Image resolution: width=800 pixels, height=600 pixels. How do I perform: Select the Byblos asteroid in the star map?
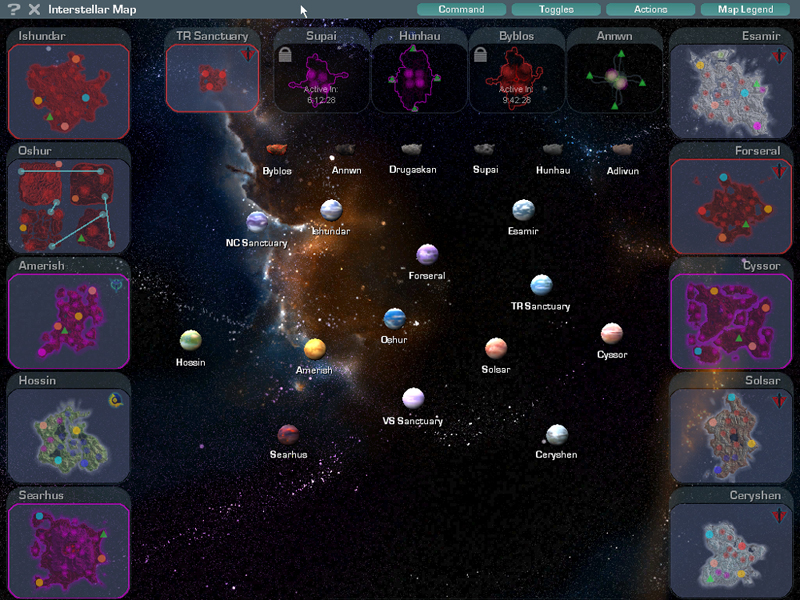[x=277, y=149]
